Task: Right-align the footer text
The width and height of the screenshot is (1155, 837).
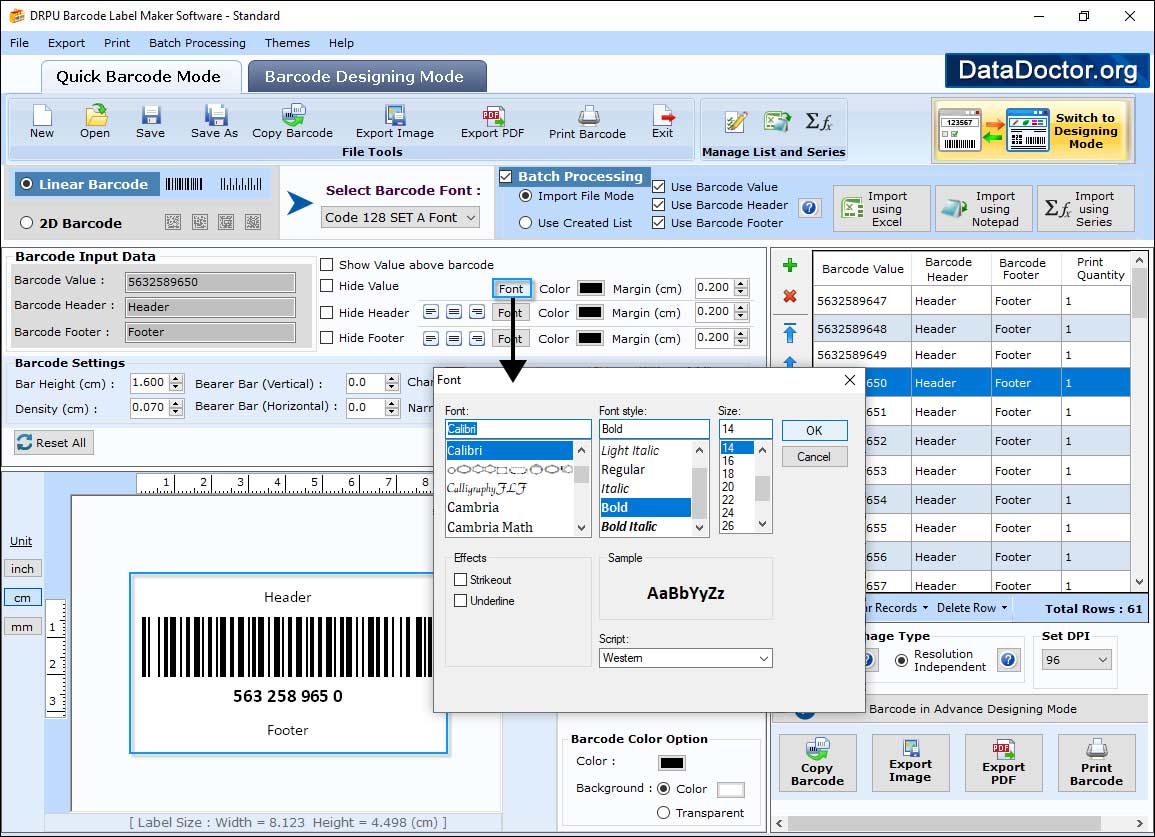Action: [x=477, y=338]
